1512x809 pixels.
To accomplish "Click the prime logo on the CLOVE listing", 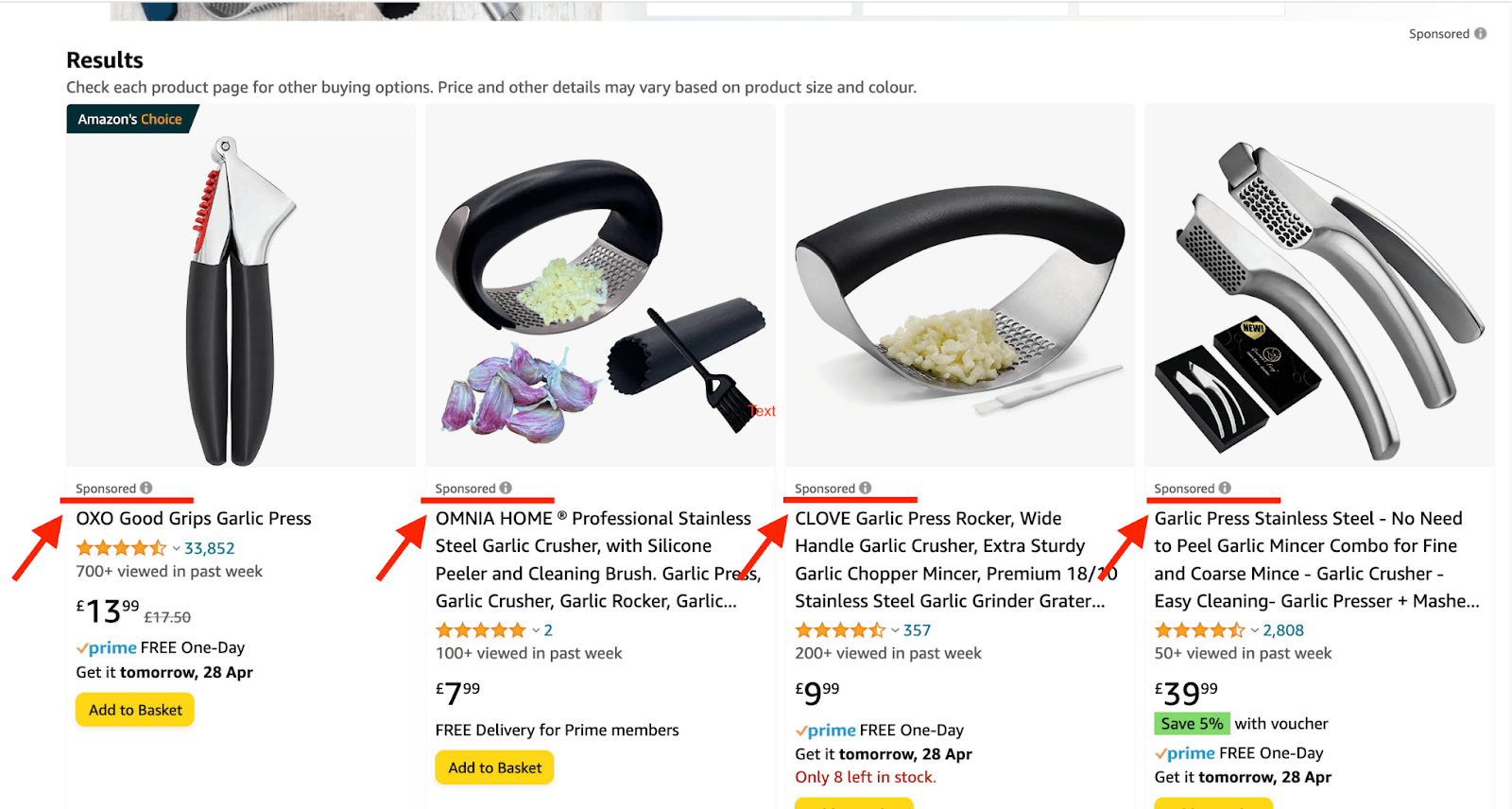I will click(825, 730).
